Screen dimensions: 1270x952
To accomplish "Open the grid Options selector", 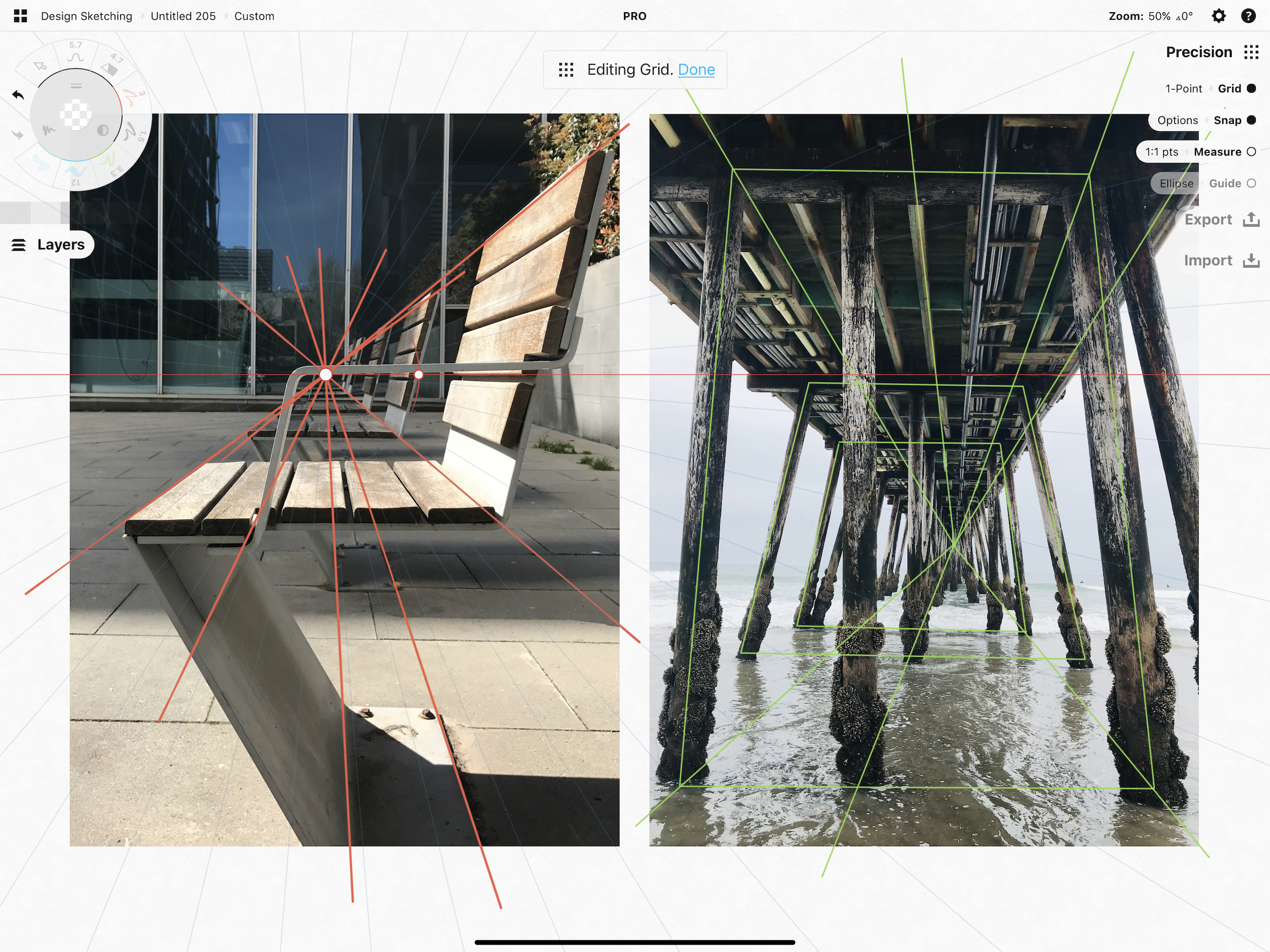I will point(1177,120).
